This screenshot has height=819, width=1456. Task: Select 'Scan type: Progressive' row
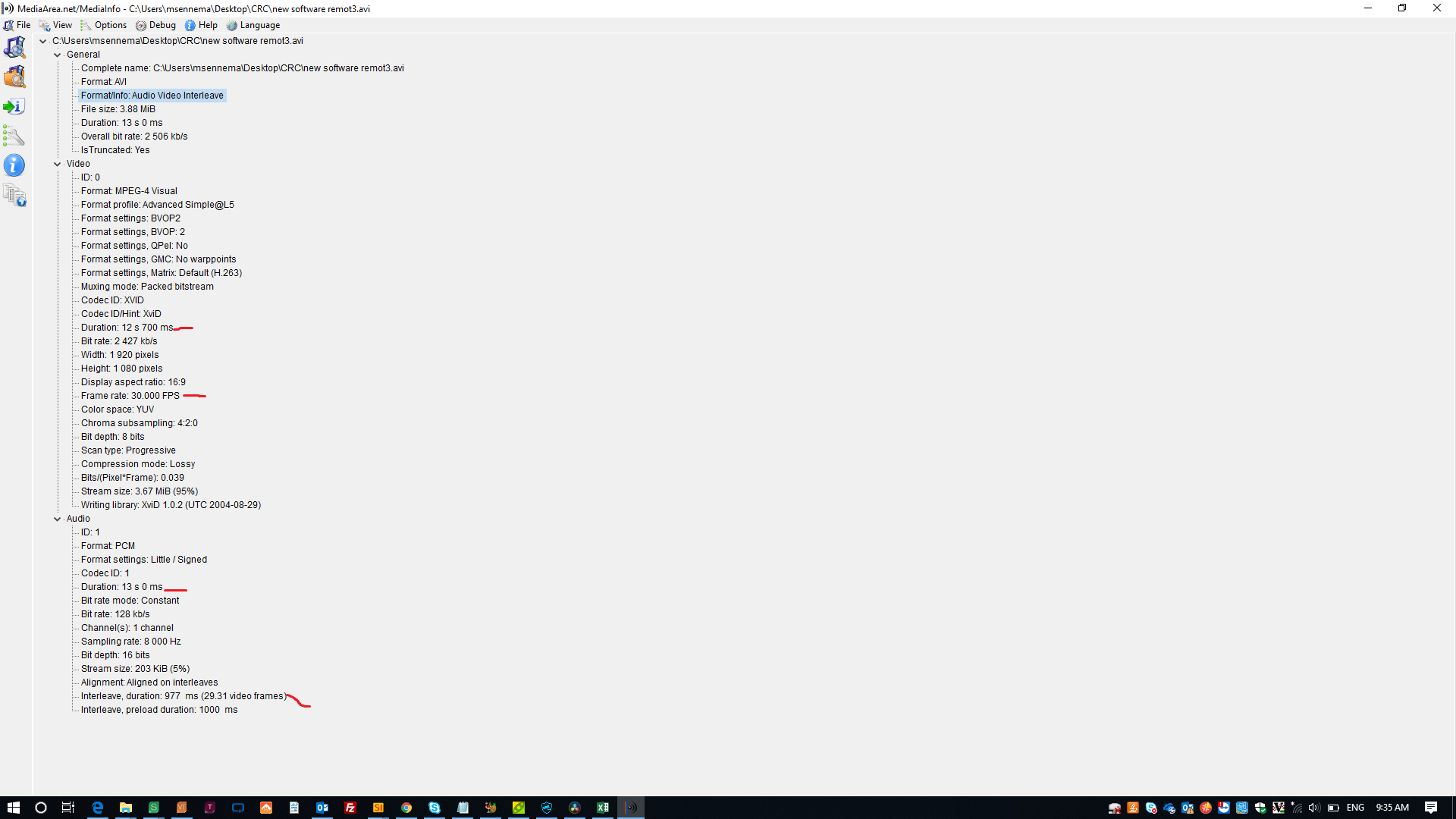128,450
